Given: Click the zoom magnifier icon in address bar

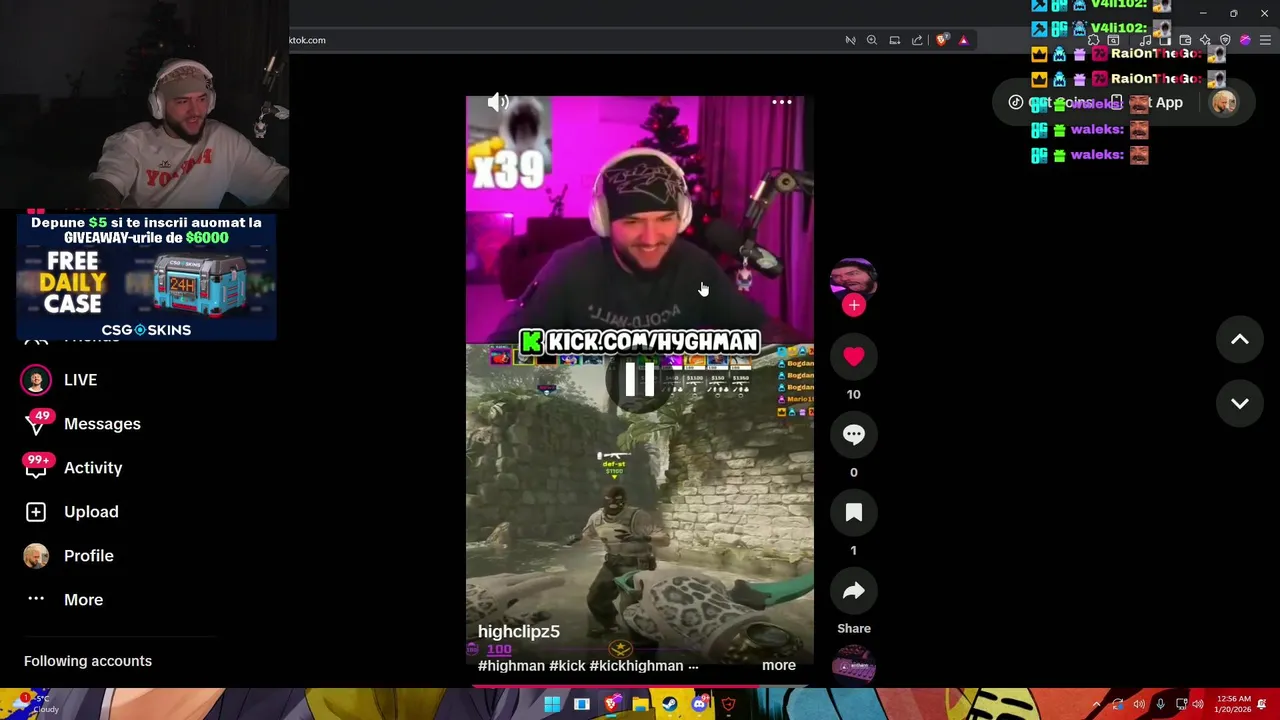Looking at the screenshot, I should tap(872, 40).
